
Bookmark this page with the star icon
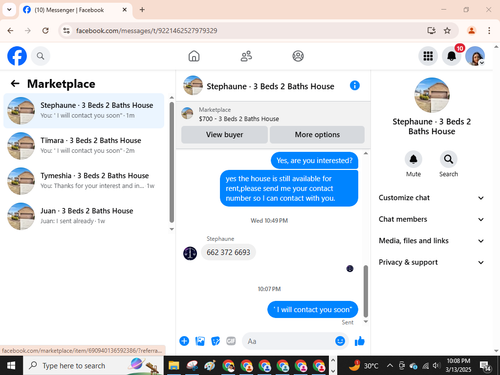pos(447,31)
